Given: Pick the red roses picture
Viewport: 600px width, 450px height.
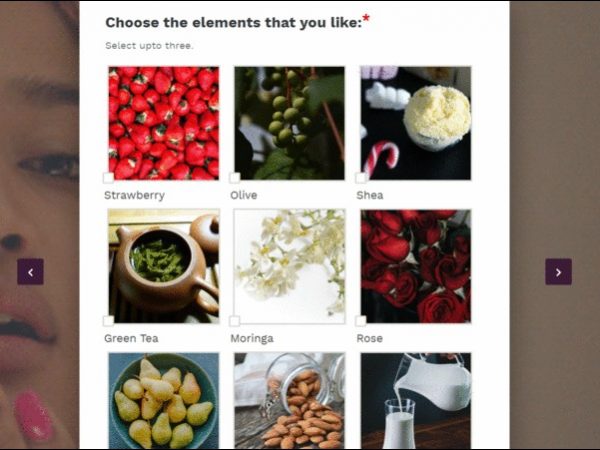Looking at the screenshot, I should (416, 266).
